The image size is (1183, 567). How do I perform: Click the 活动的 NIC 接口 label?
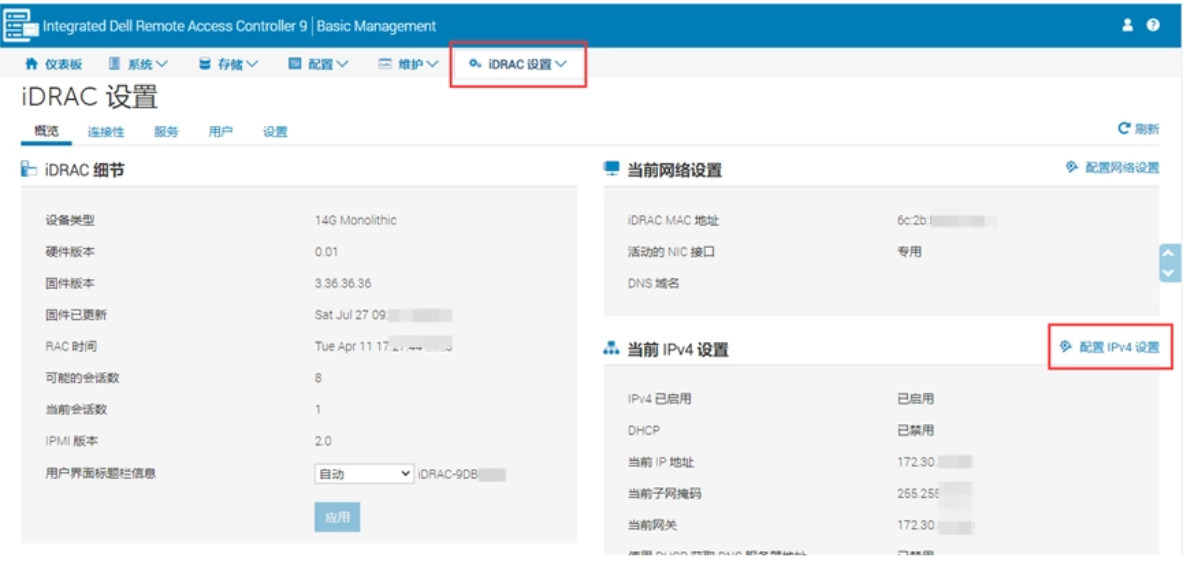[x=671, y=252]
